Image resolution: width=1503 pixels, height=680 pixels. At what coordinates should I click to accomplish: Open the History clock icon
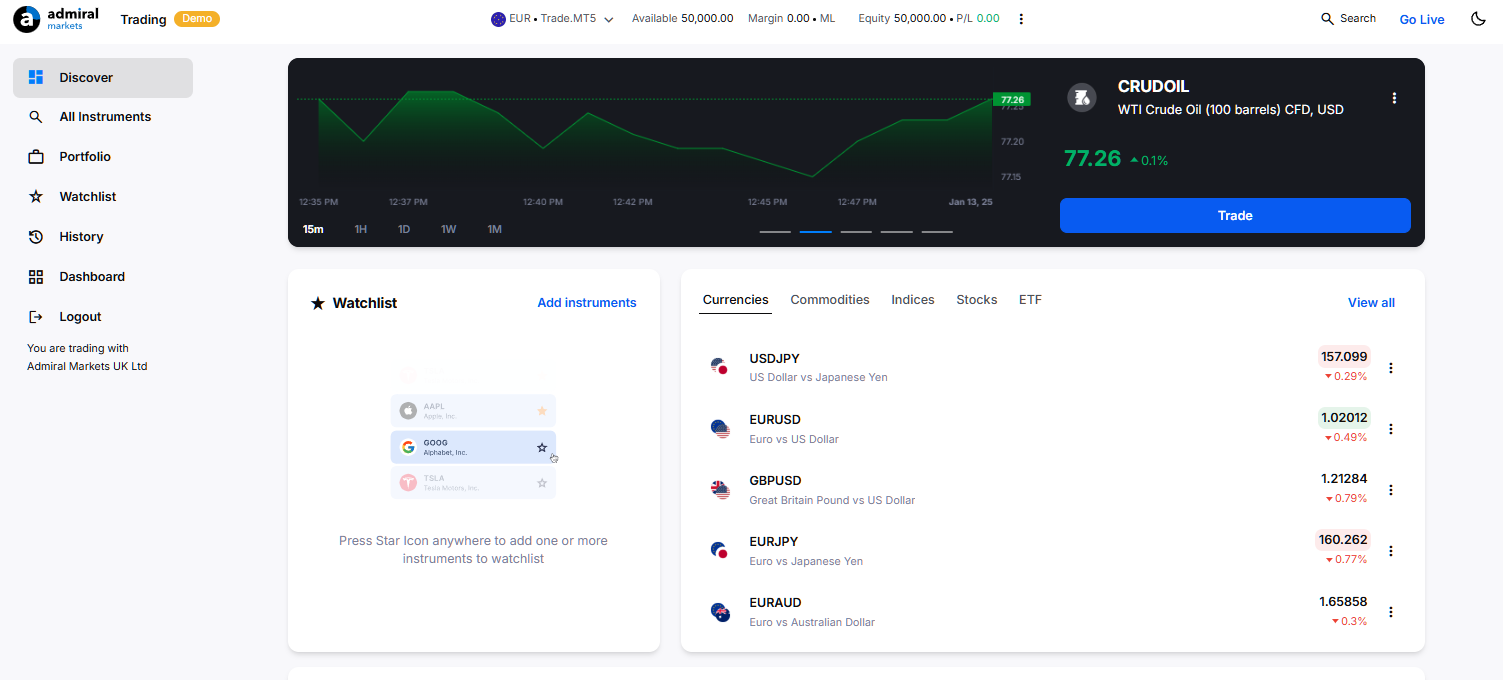click(36, 236)
